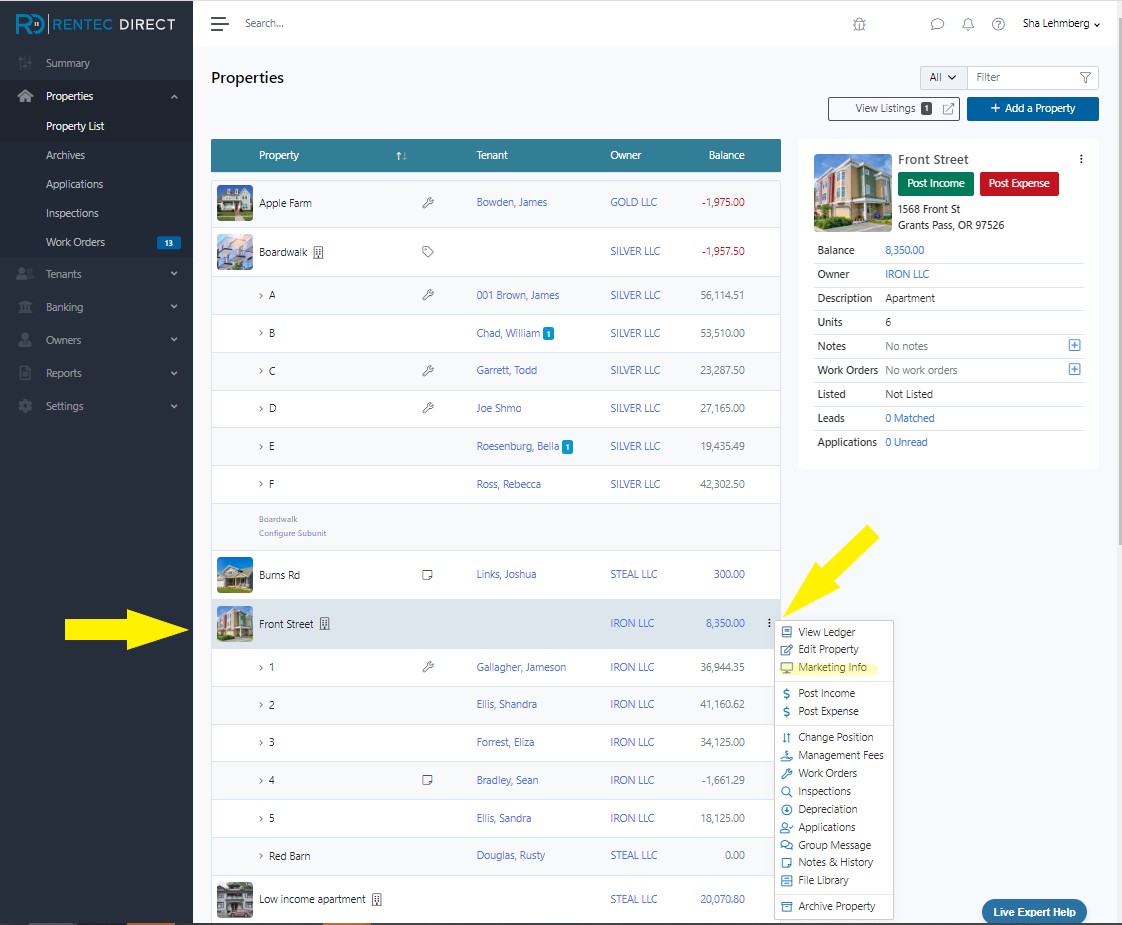Open the All filter dropdown
The height and width of the screenshot is (925, 1122).
943,77
